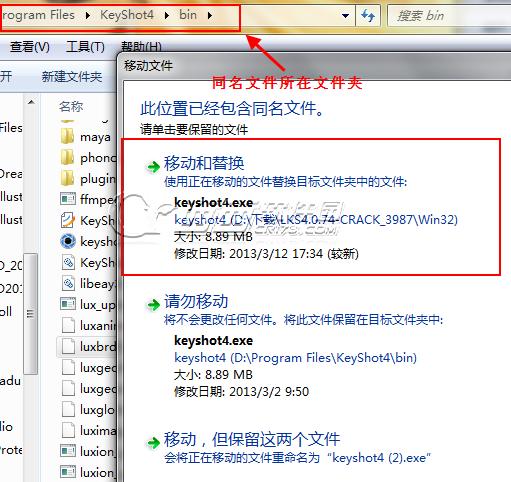Open the address bar history dropdown
Screen dimensions: 511x482
tap(346, 16)
